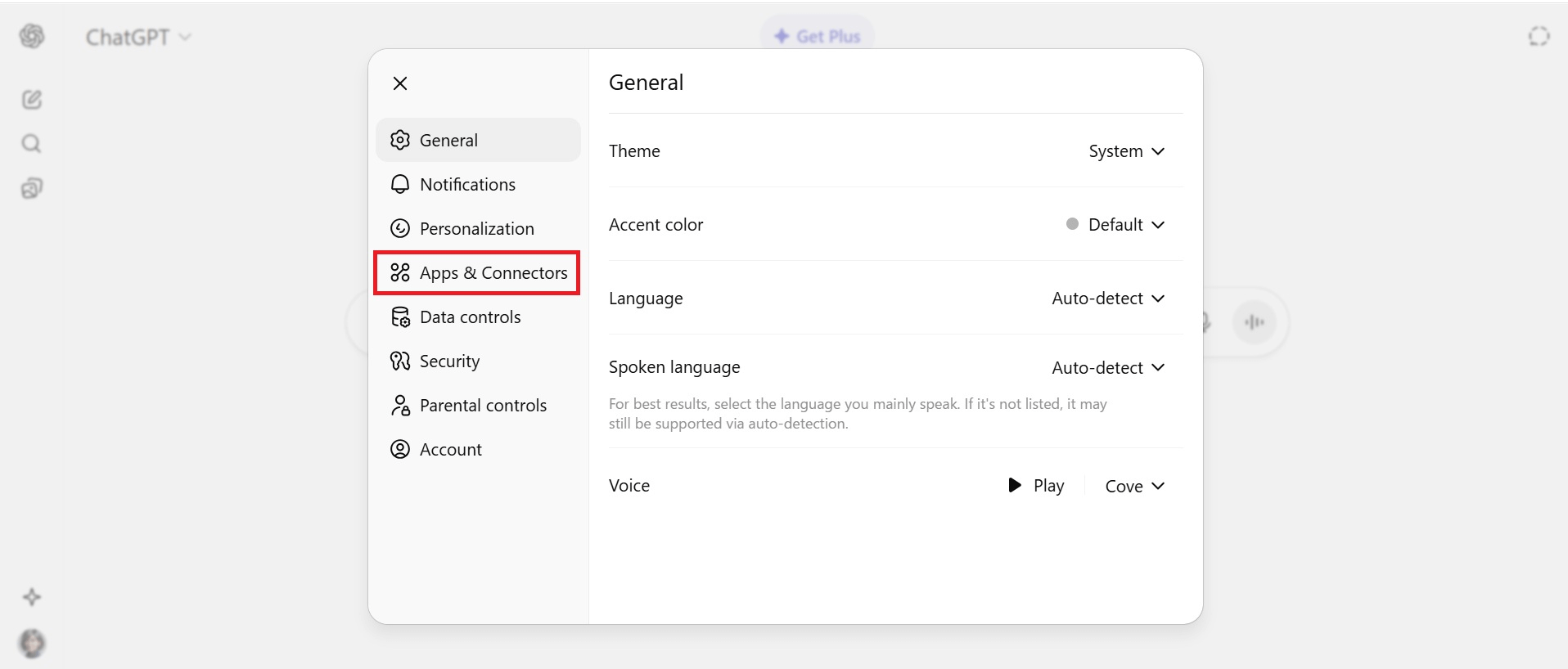Close the settings dialog
Viewport: 1568px width, 669px height.
(x=400, y=83)
